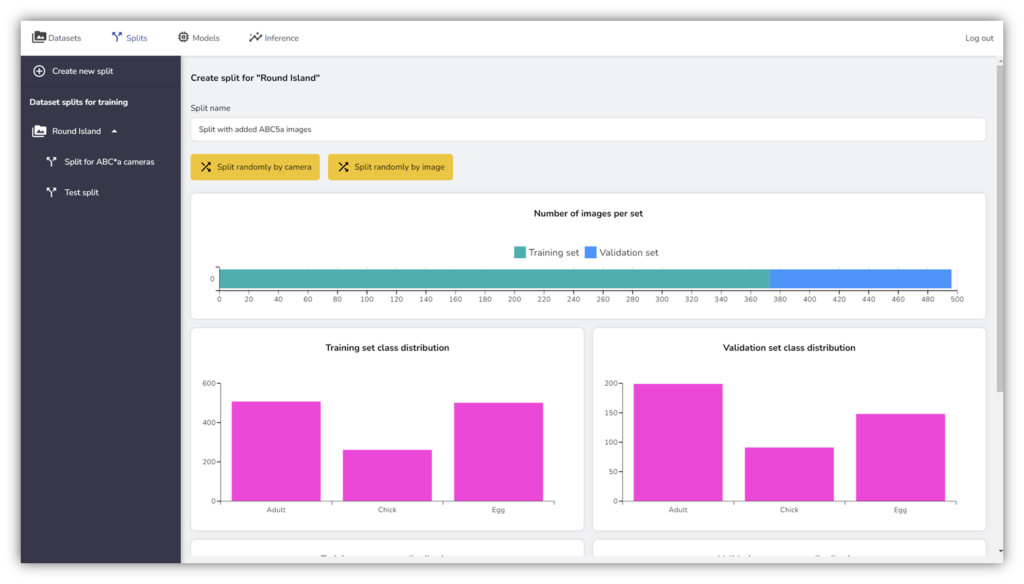1024x584 pixels.
Task: Click the Datasets folder icon
Action: [39, 38]
